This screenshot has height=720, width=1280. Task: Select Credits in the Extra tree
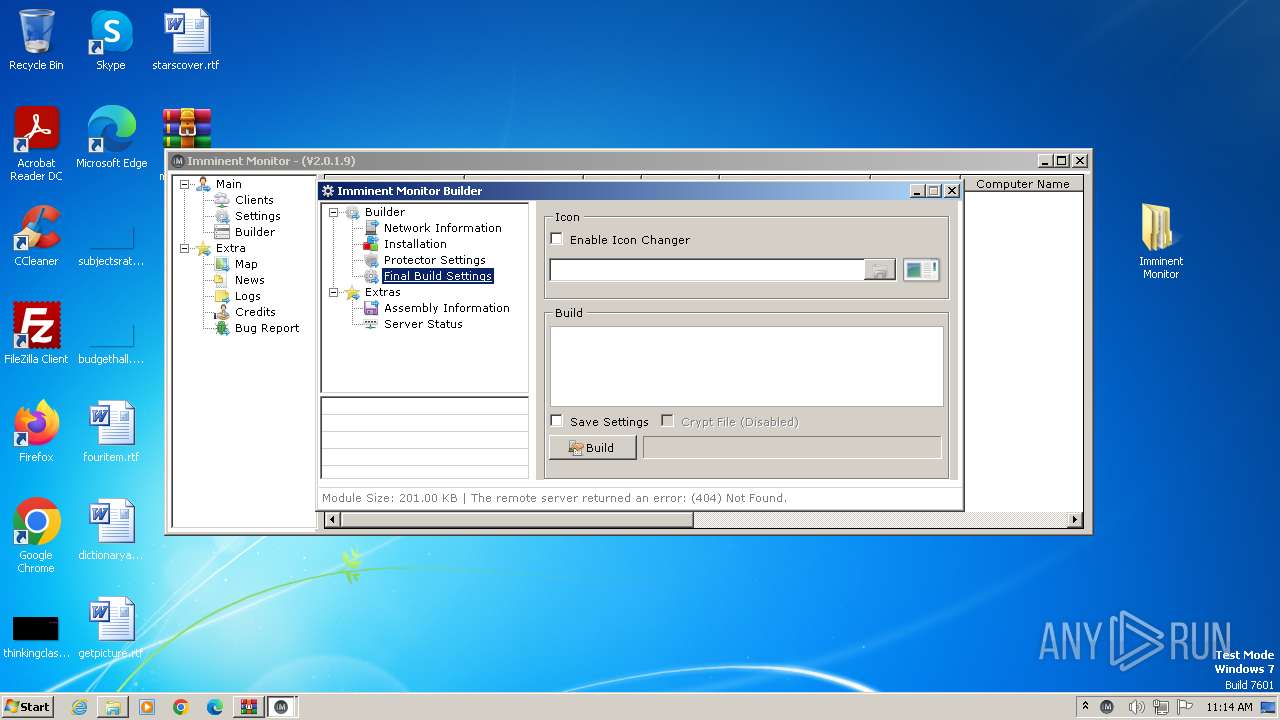(x=255, y=312)
